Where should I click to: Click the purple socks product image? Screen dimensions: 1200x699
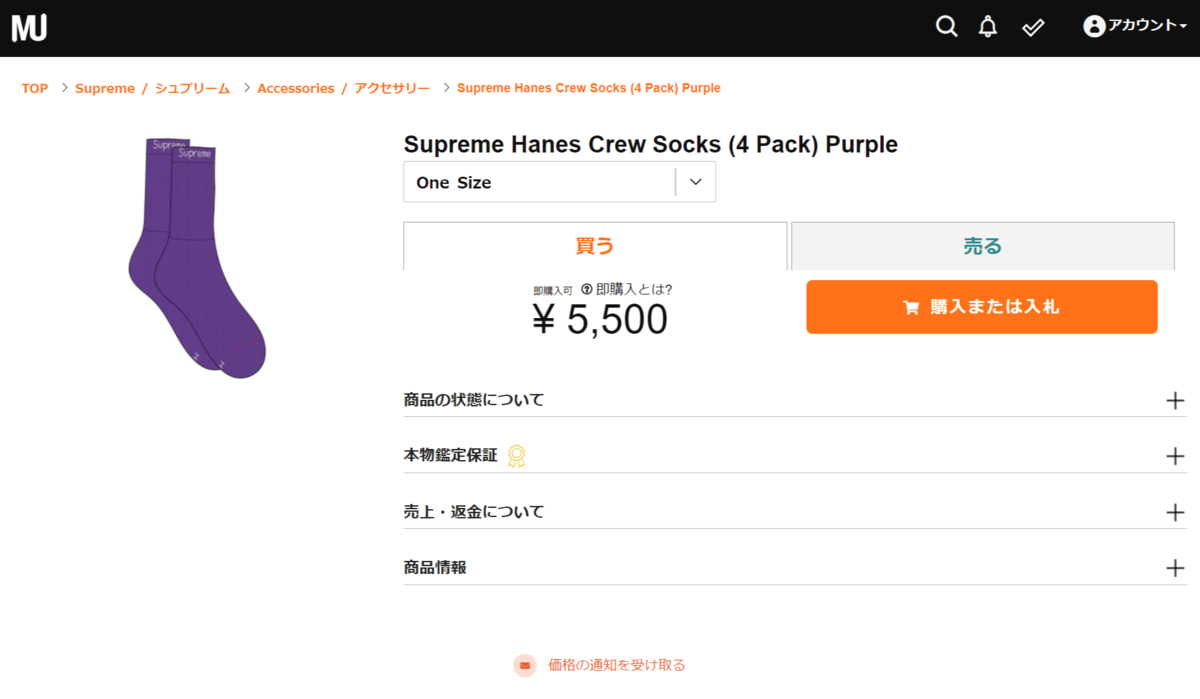pyautogui.click(x=196, y=258)
